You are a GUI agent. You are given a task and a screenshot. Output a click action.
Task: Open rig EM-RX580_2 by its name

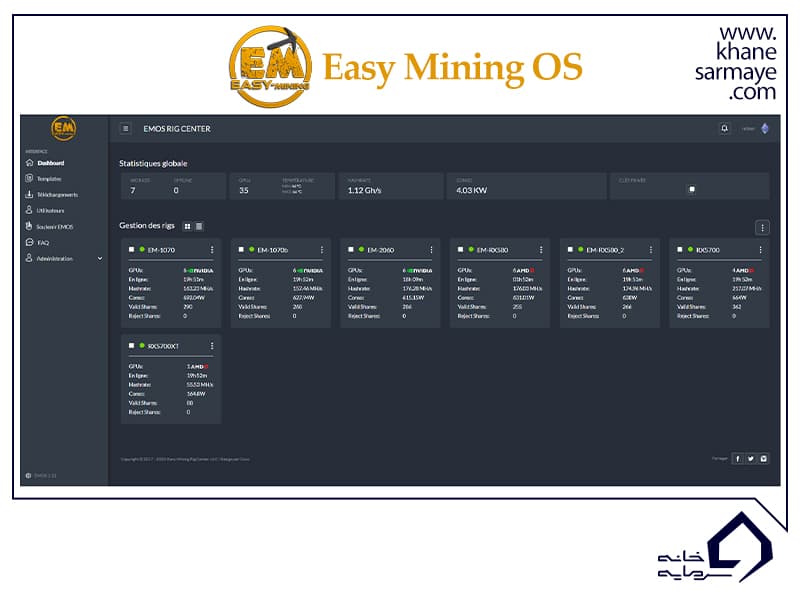pyautogui.click(x=605, y=250)
